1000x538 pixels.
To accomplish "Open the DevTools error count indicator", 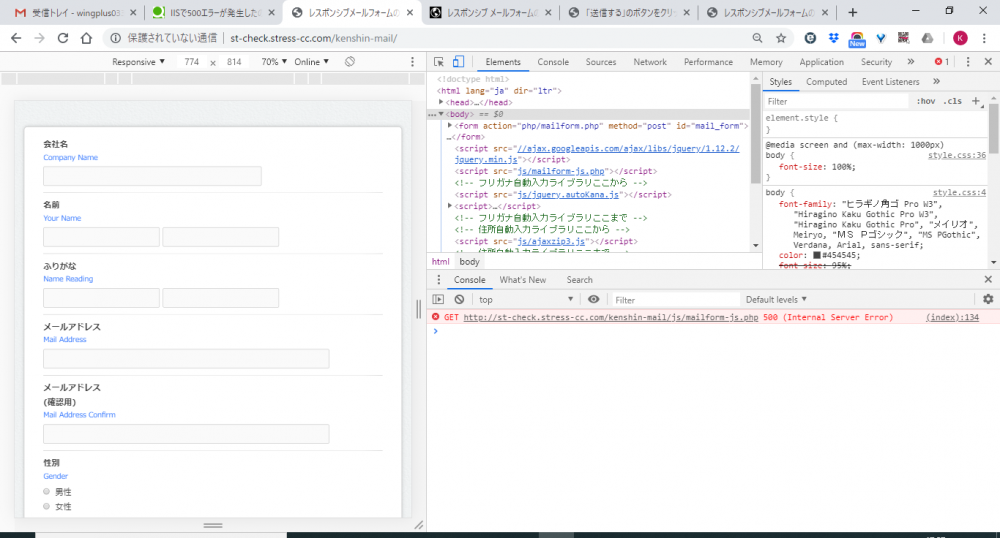I will tap(942, 62).
